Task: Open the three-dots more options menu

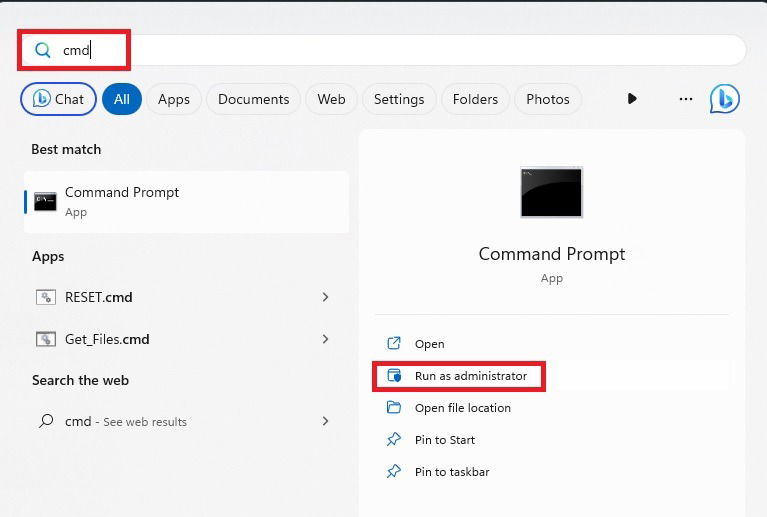Action: tap(686, 99)
